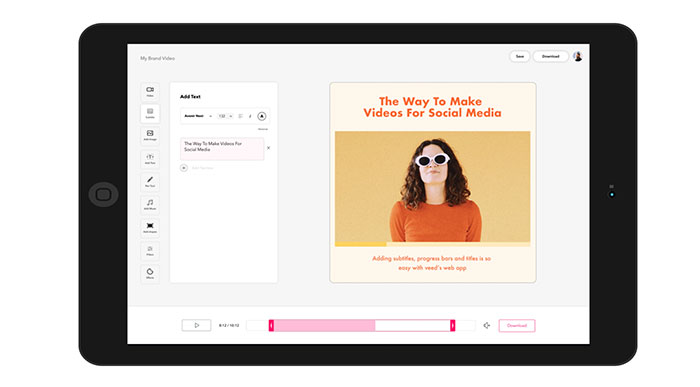
Task: Click the Save button
Action: (520, 56)
